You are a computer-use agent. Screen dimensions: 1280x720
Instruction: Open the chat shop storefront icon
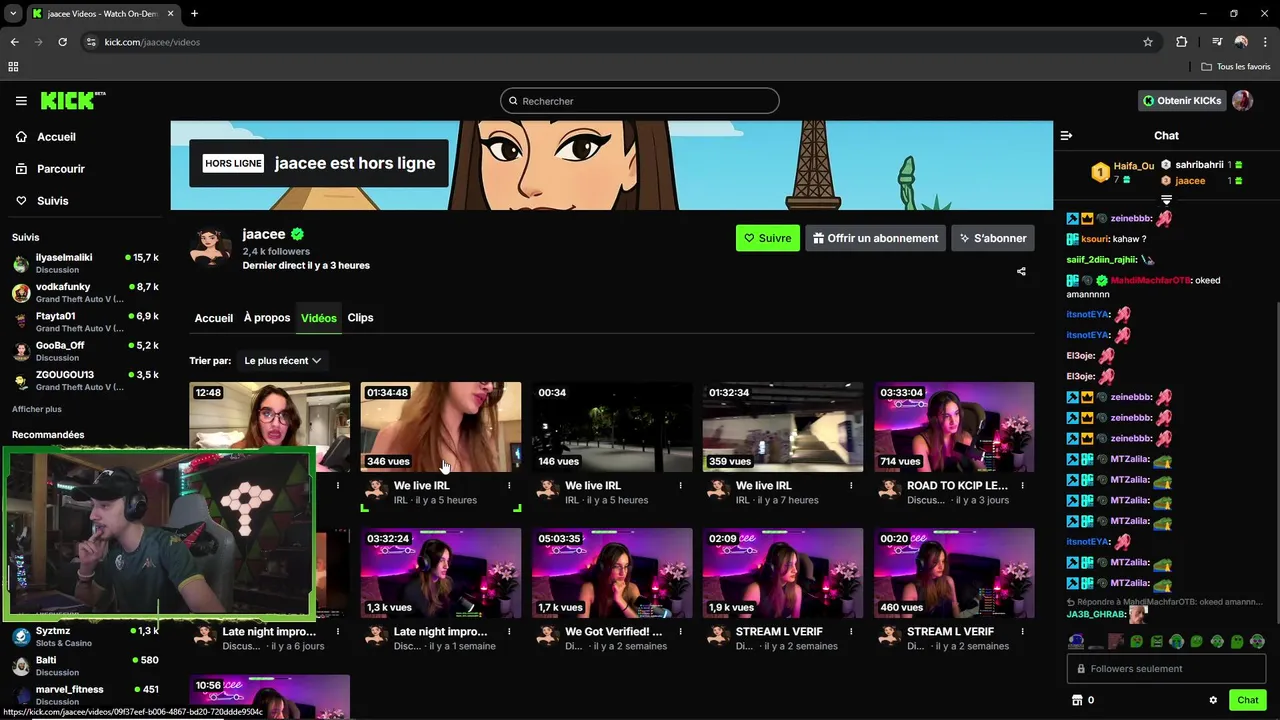(1077, 700)
